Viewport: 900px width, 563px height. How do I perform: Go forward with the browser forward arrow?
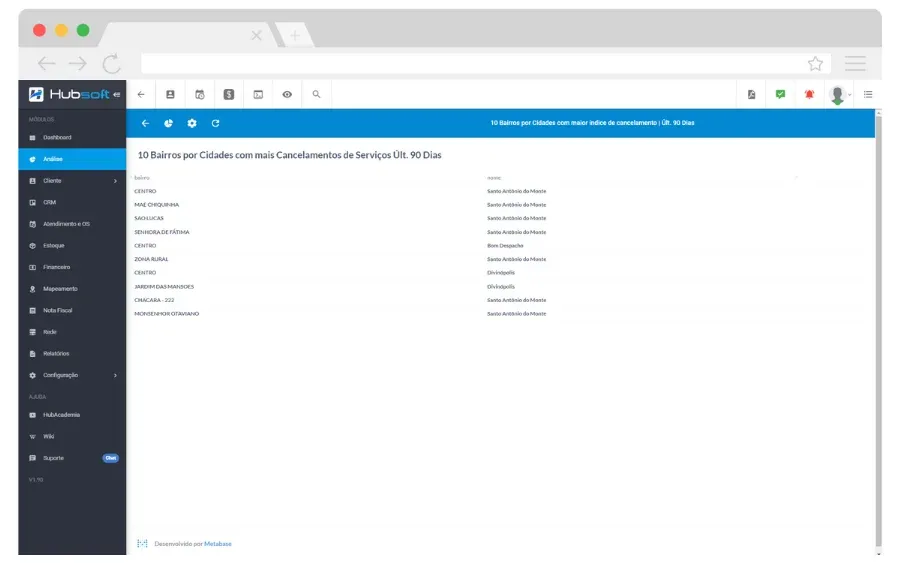click(x=77, y=63)
